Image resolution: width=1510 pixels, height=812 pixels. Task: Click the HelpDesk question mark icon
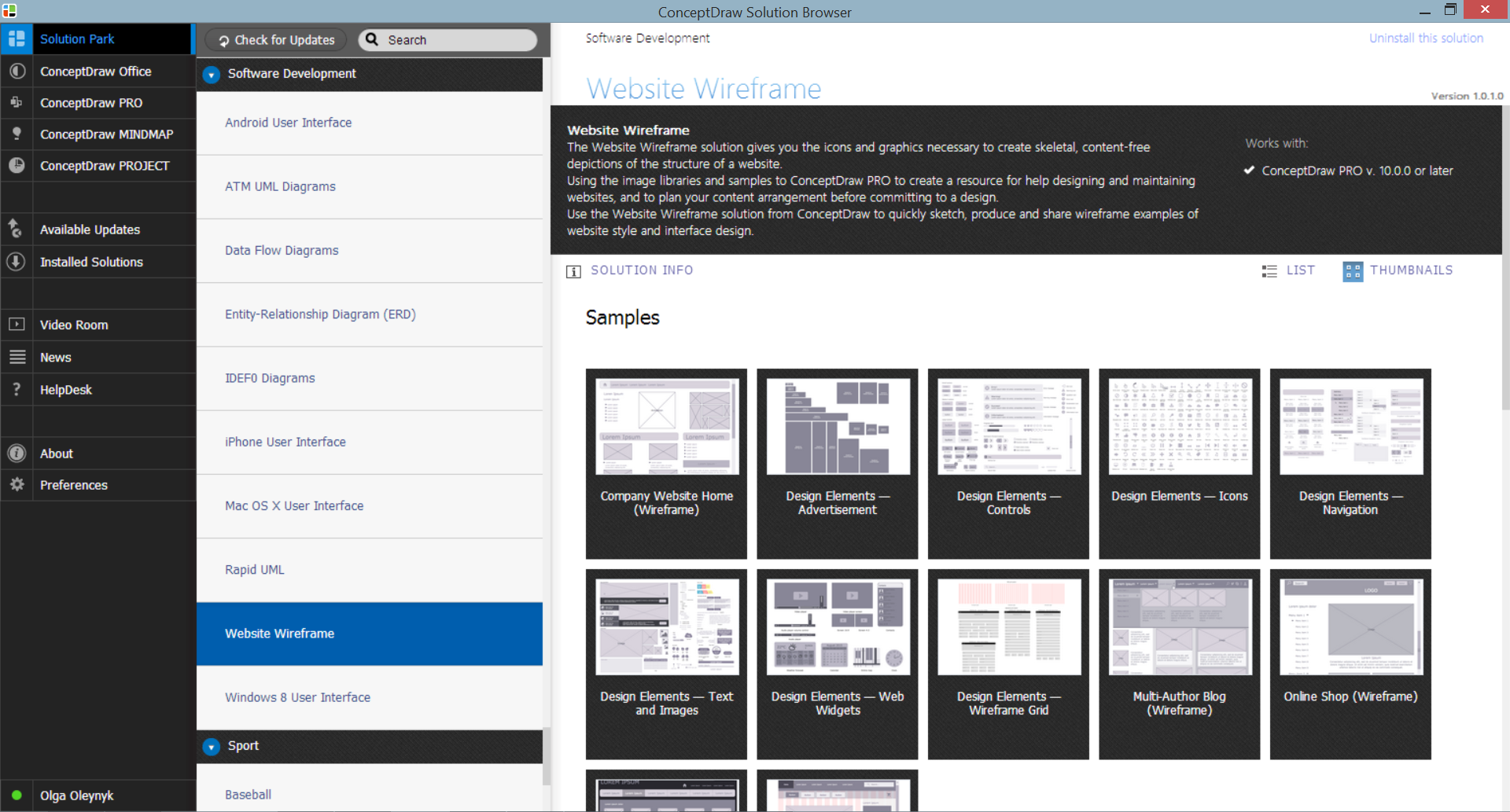click(17, 389)
